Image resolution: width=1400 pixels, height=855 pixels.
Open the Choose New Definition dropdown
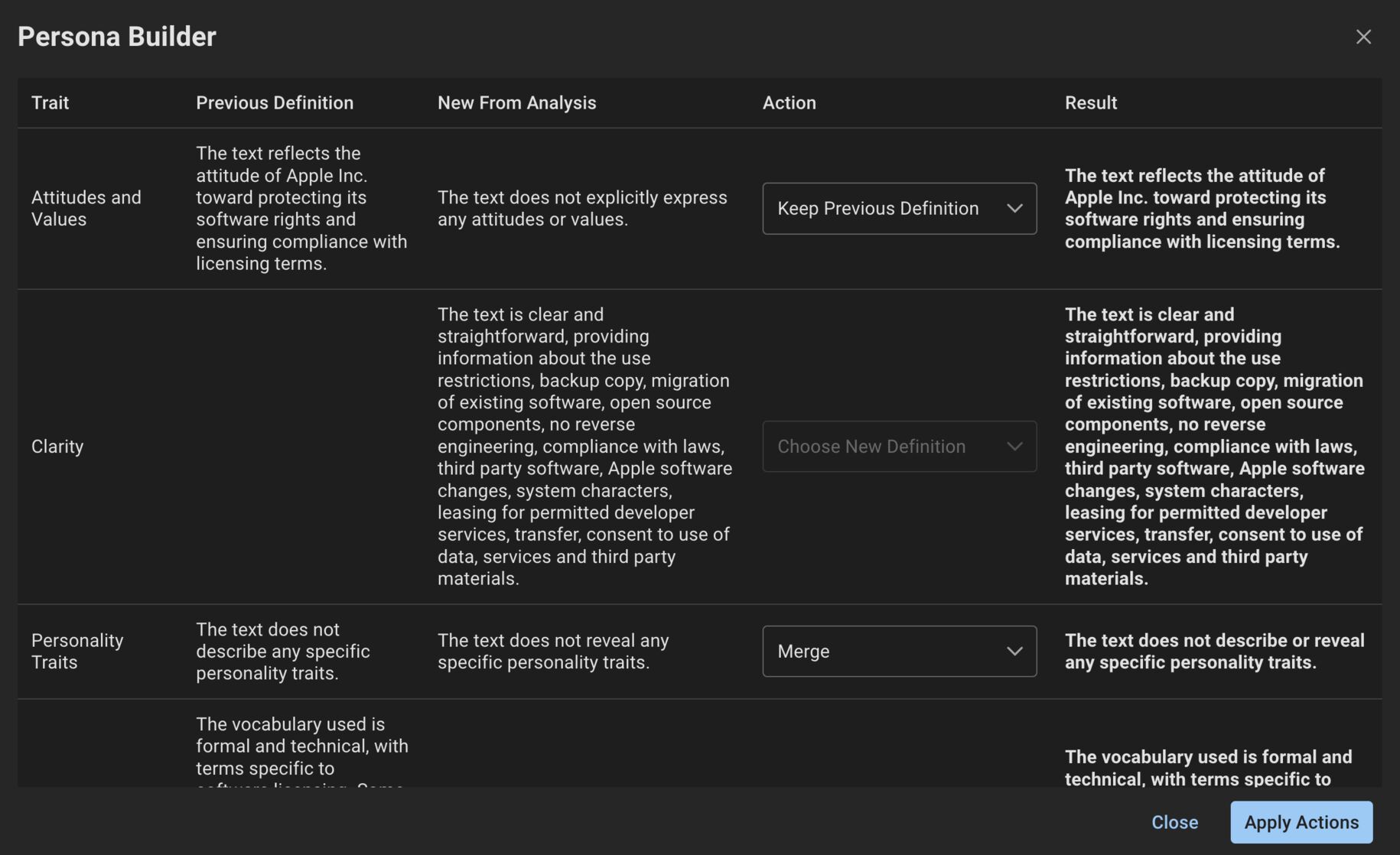(899, 447)
